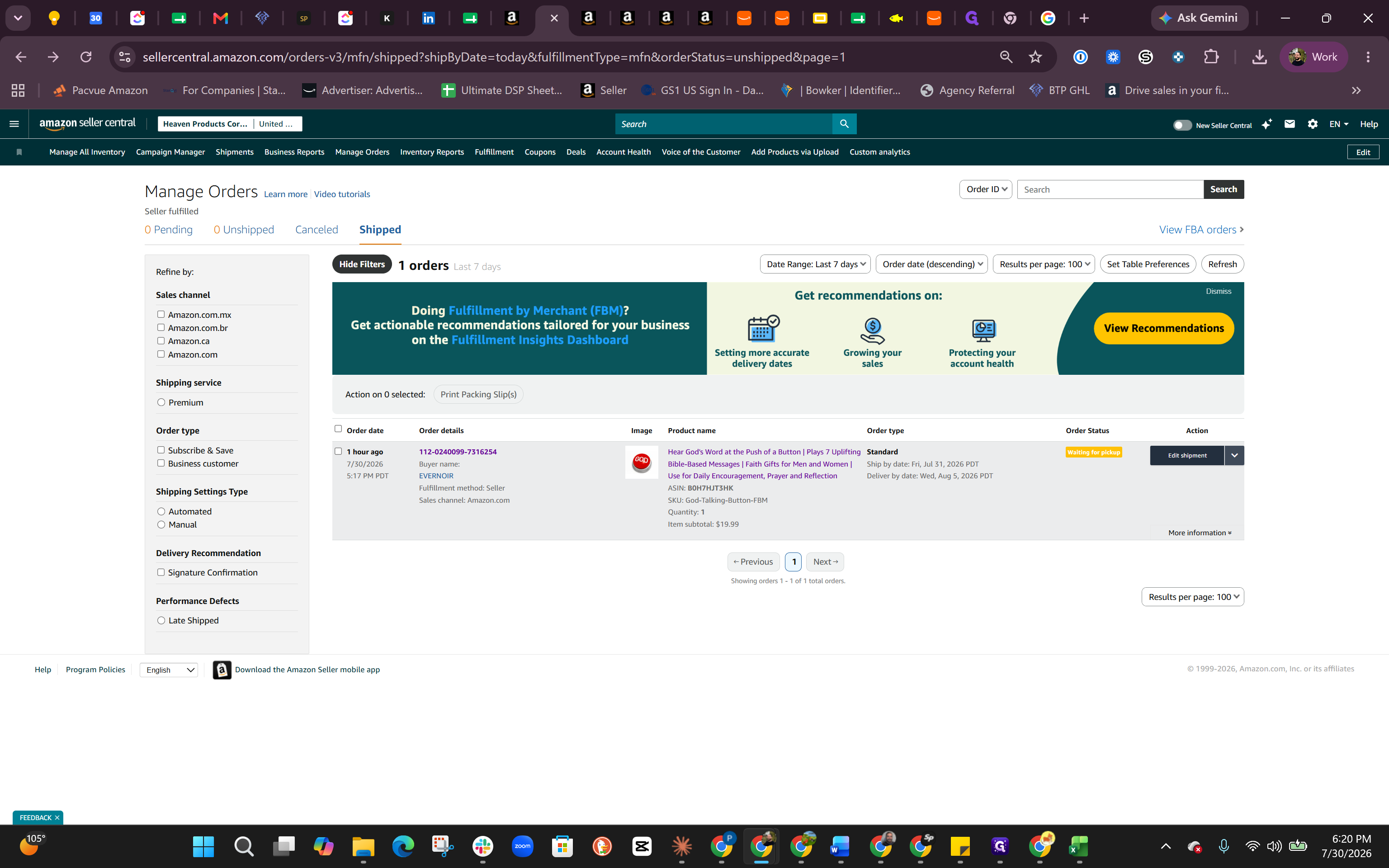The width and height of the screenshot is (1389, 868).
Task: Open site information icon in address bar
Action: tap(124, 57)
